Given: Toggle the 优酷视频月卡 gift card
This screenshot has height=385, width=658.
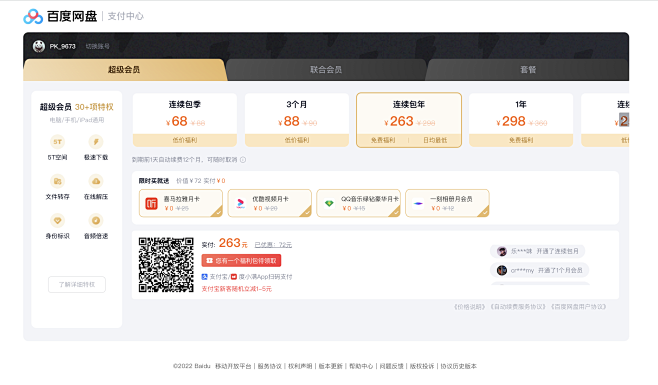Looking at the screenshot, I should tap(270, 203).
